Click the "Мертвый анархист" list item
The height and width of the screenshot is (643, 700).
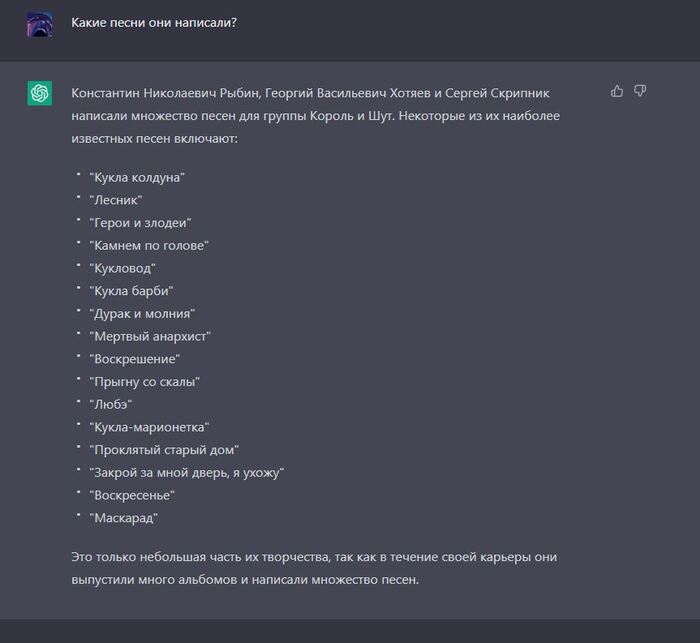(149, 336)
